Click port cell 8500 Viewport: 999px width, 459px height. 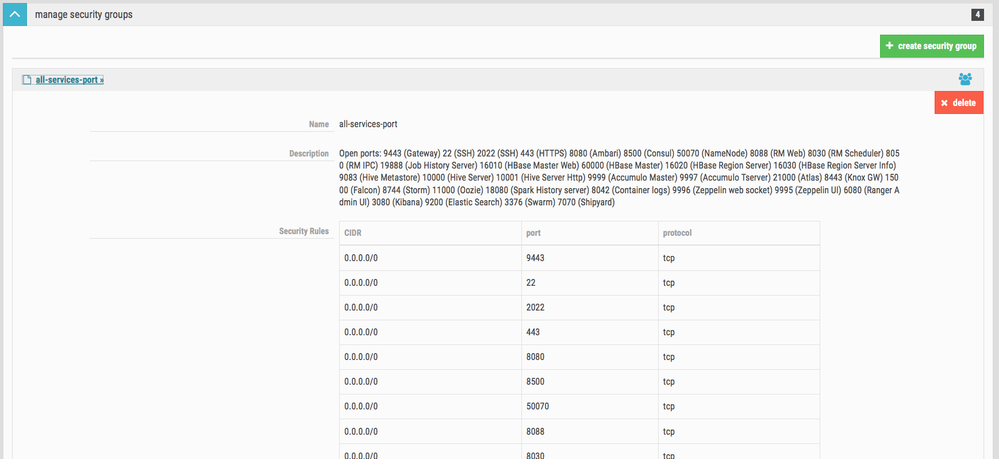(590, 382)
